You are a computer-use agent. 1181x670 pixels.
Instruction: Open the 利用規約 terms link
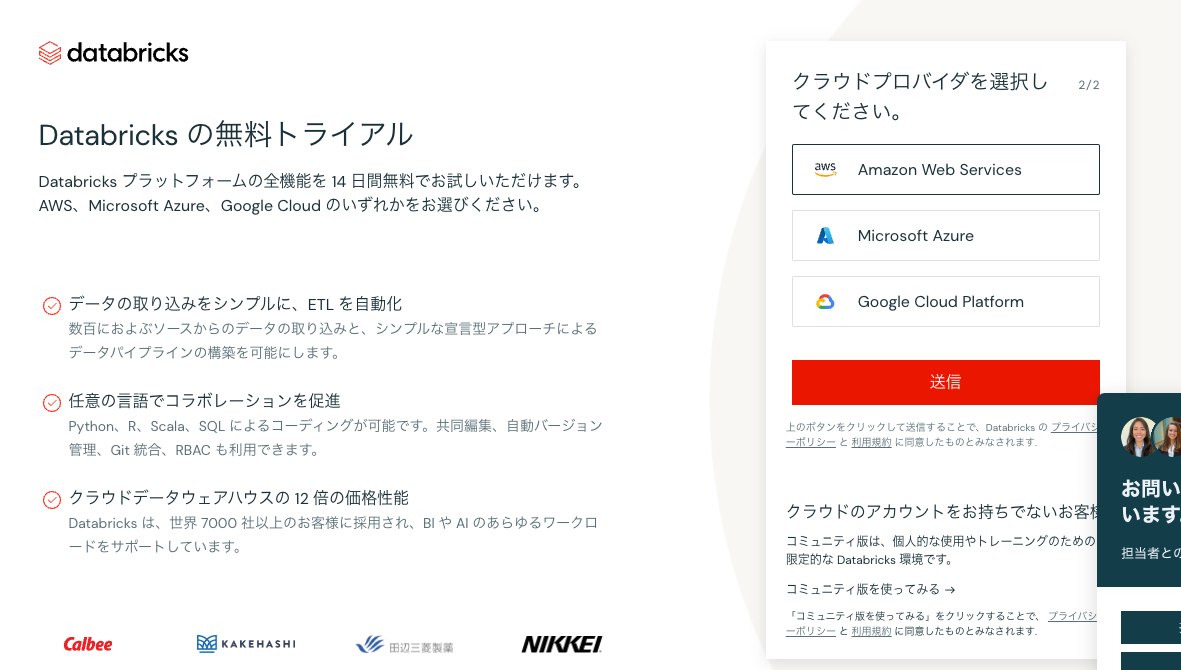(871, 441)
